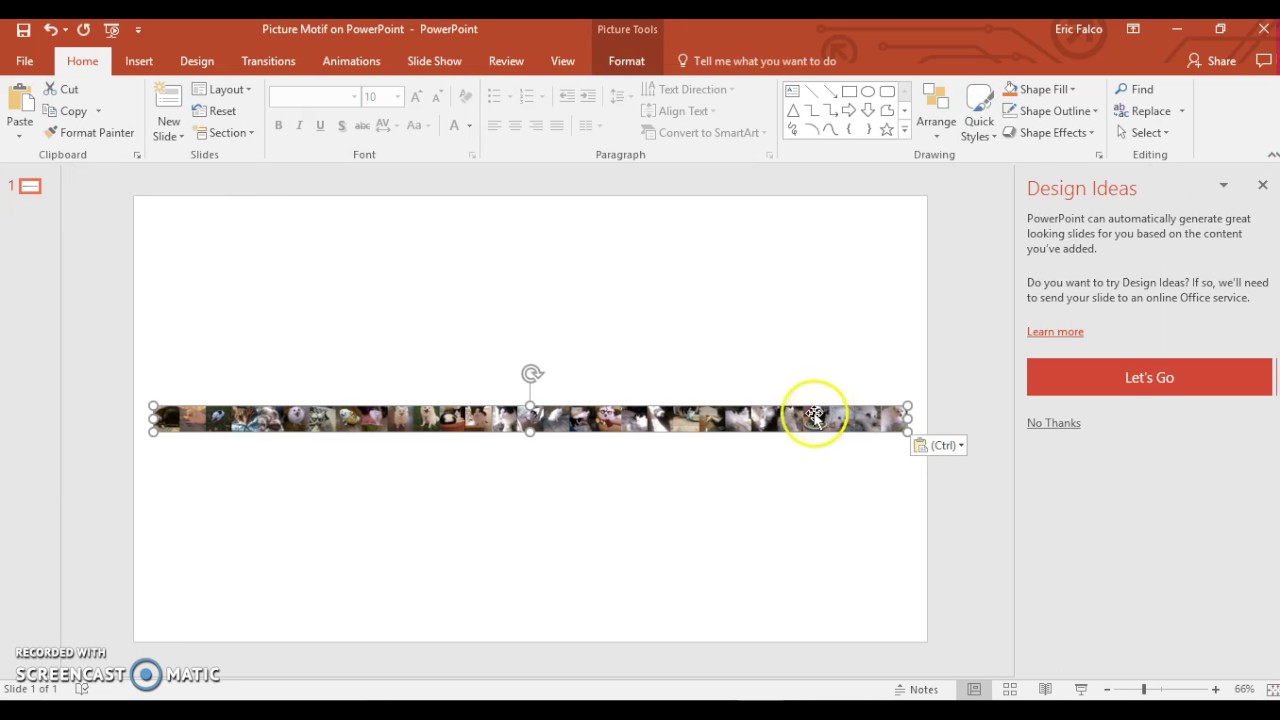The width and height of the screenshot is (1280, 720).
Task: Open the Section dropdown
Action: 224,132
